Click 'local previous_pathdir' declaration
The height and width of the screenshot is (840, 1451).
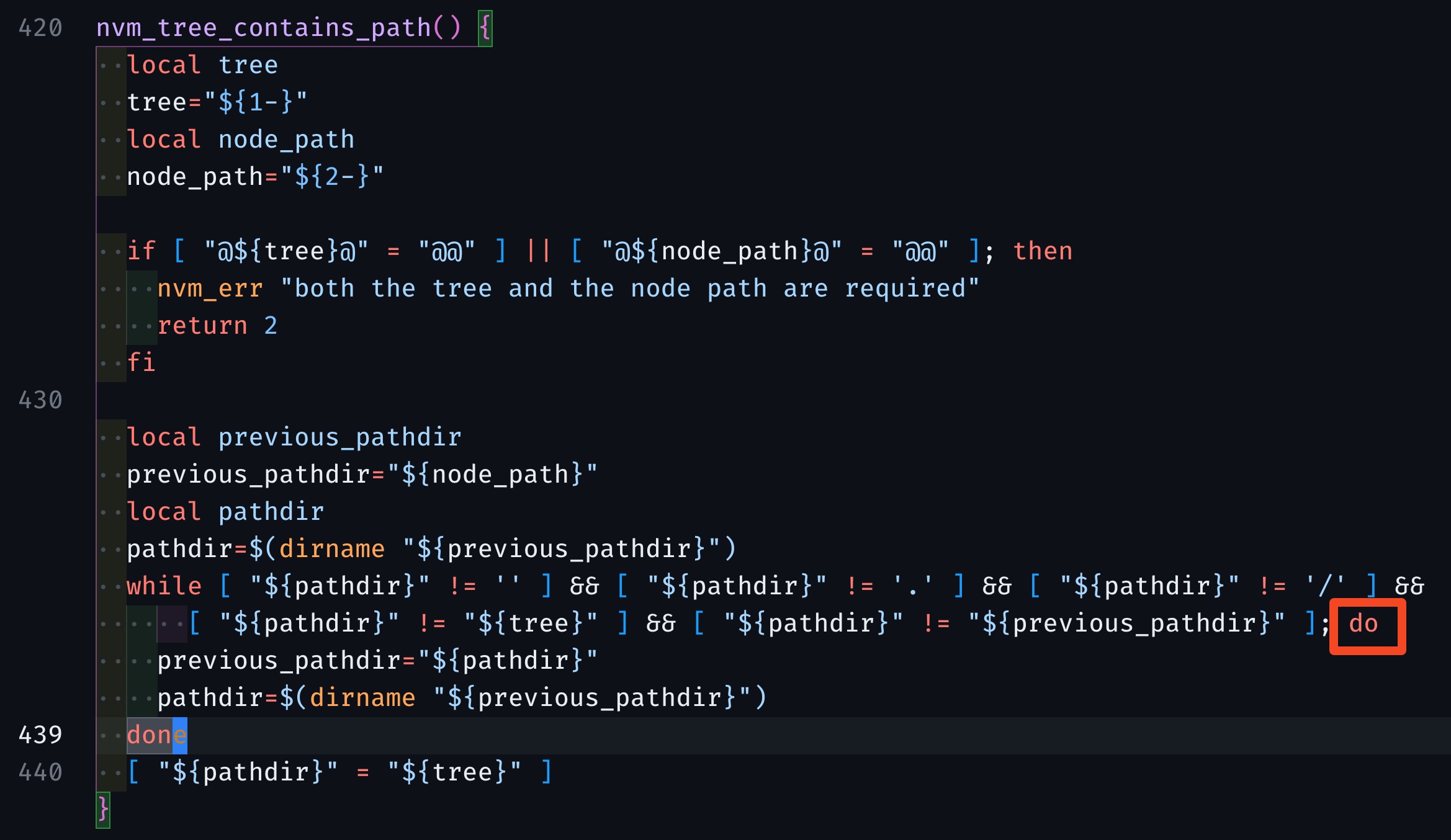point(294,437)
